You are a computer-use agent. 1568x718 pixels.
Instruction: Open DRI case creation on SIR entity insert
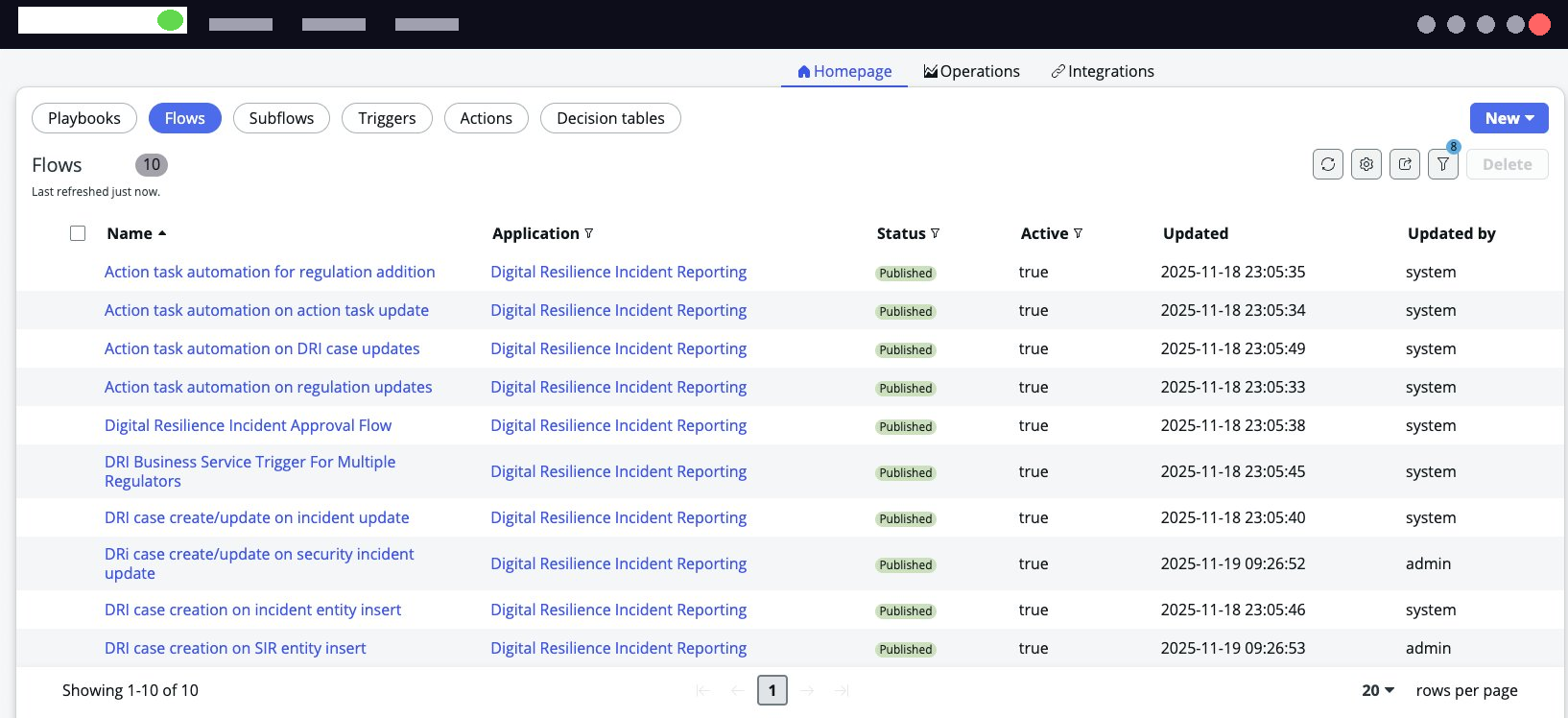pyautogui.click(x=235, y=648)
